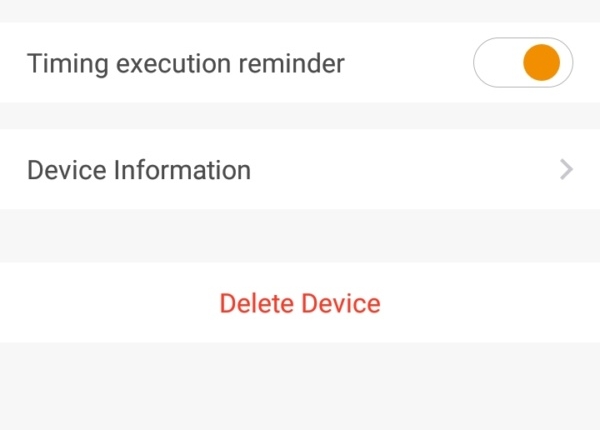Toggle the Timing execution reminder switch
Image resolution: width=600 pixels, height=430 pixels.
coord(523,64)
